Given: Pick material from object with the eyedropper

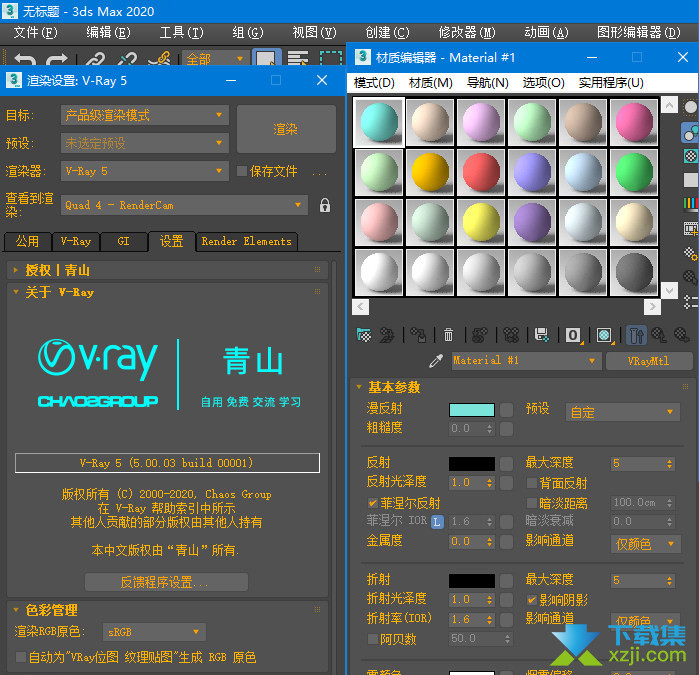Looking at the screenshot, I should tap(436, 361).
